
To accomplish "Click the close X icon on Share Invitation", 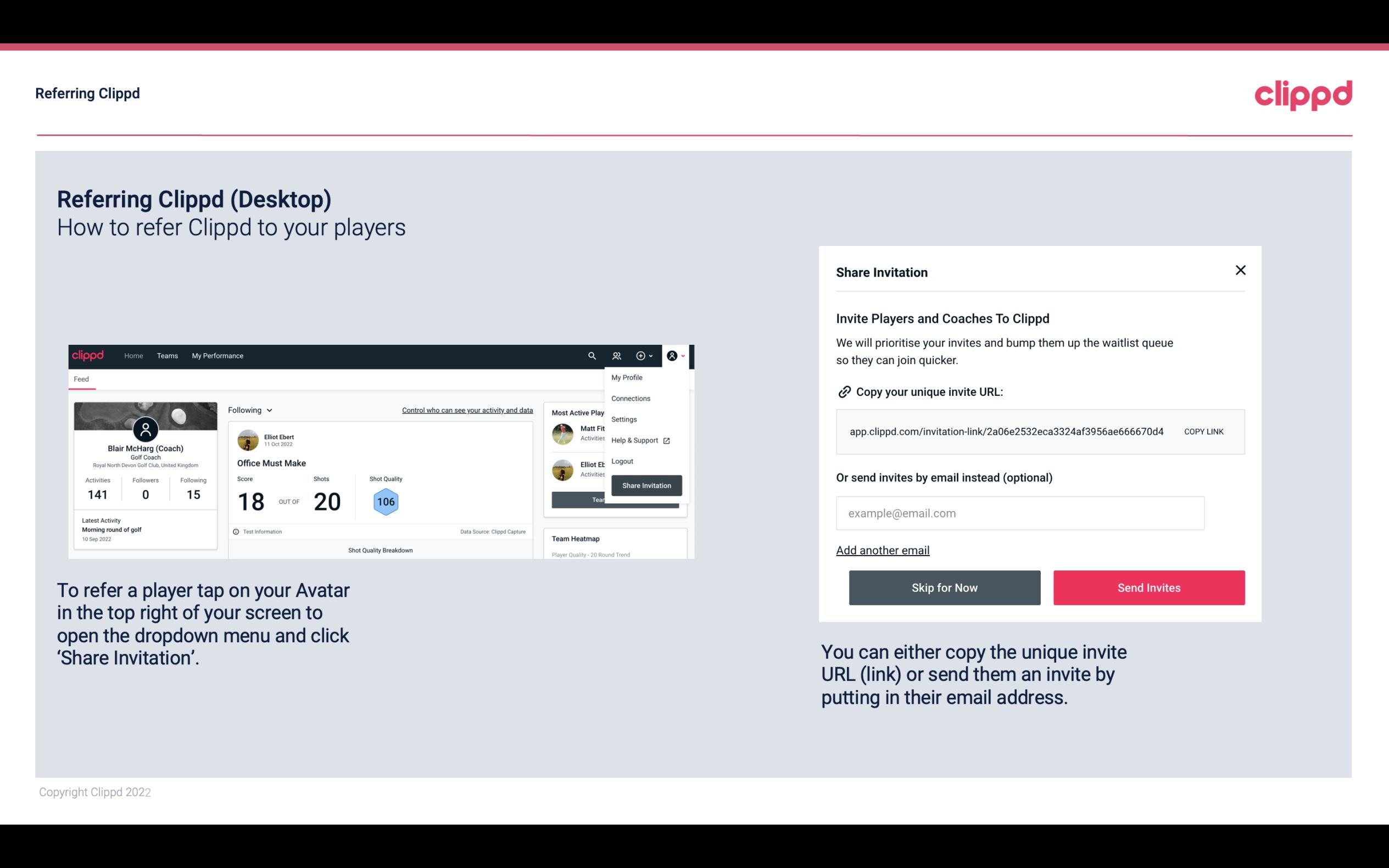I will tap(1239, 270).
